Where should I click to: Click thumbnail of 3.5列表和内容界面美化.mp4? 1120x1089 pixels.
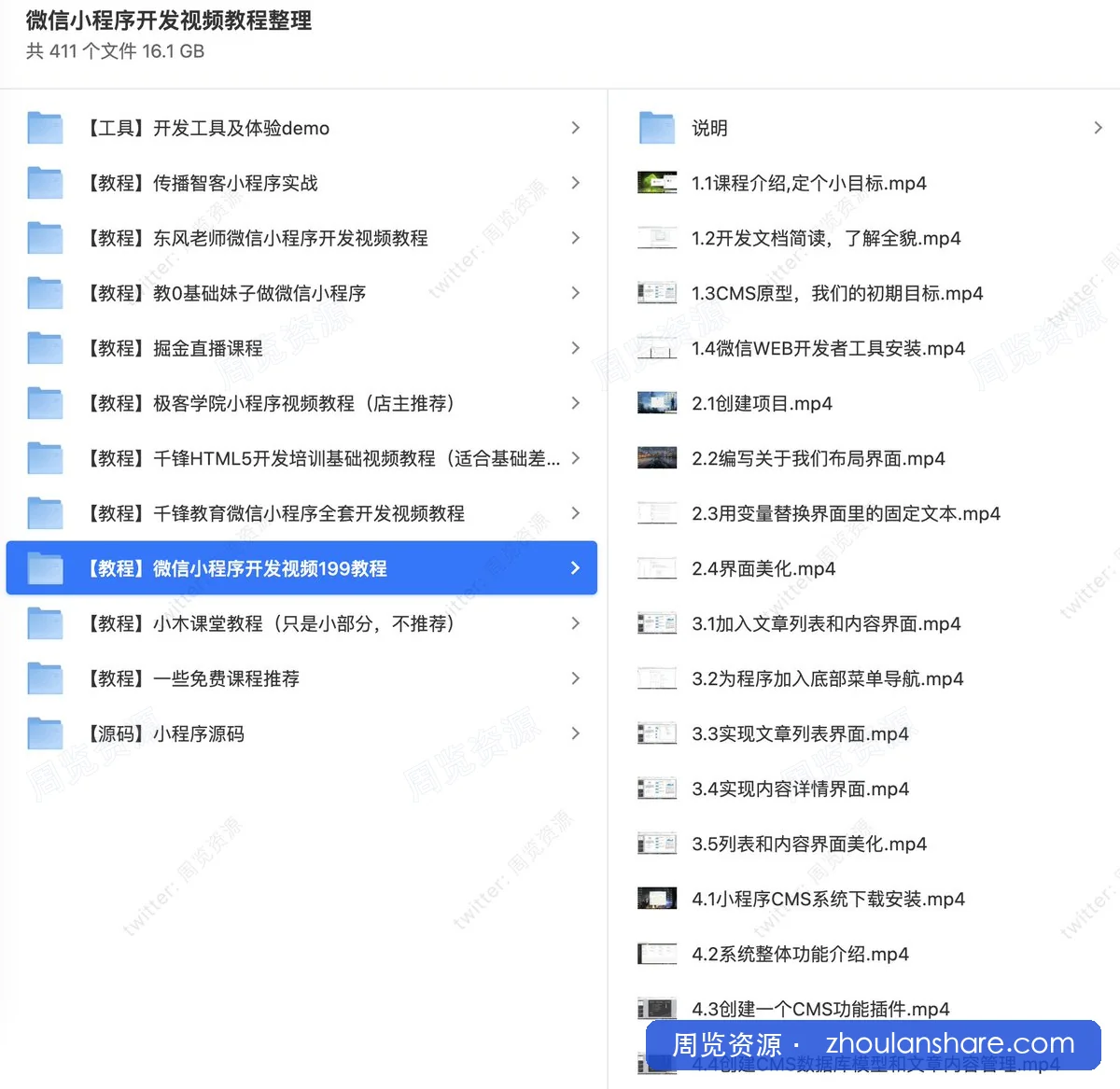pyautogui.click(x=657, y=844)
